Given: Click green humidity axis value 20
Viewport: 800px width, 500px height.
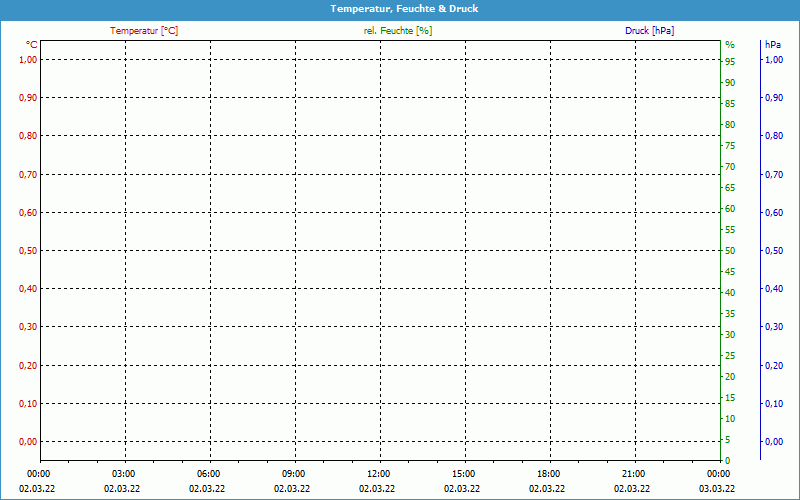Looking at the screenshot, I should point(730,377).
